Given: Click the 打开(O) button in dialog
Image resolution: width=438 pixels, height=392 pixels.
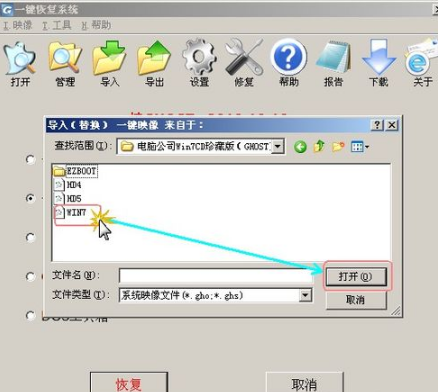Looking at the screenshot, I should point(356,277).
